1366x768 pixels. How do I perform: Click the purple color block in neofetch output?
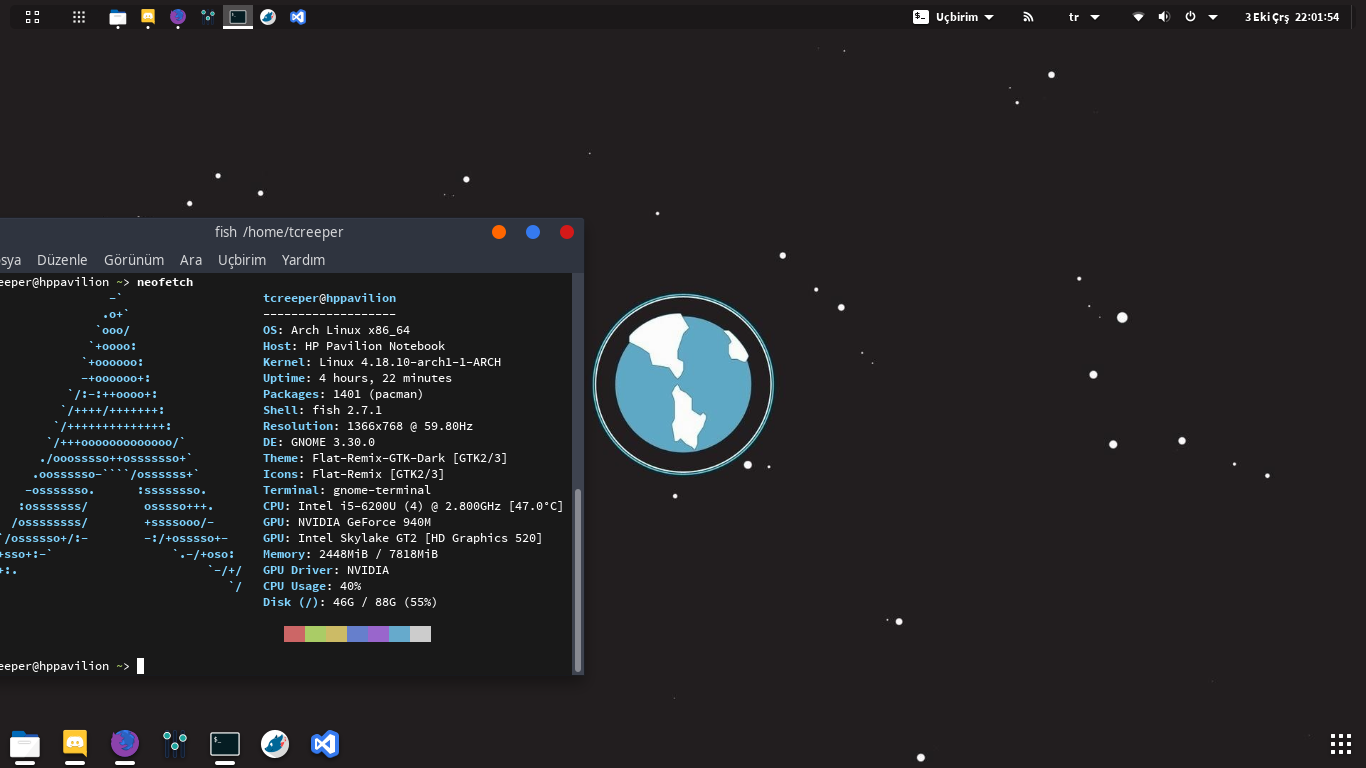378,634
